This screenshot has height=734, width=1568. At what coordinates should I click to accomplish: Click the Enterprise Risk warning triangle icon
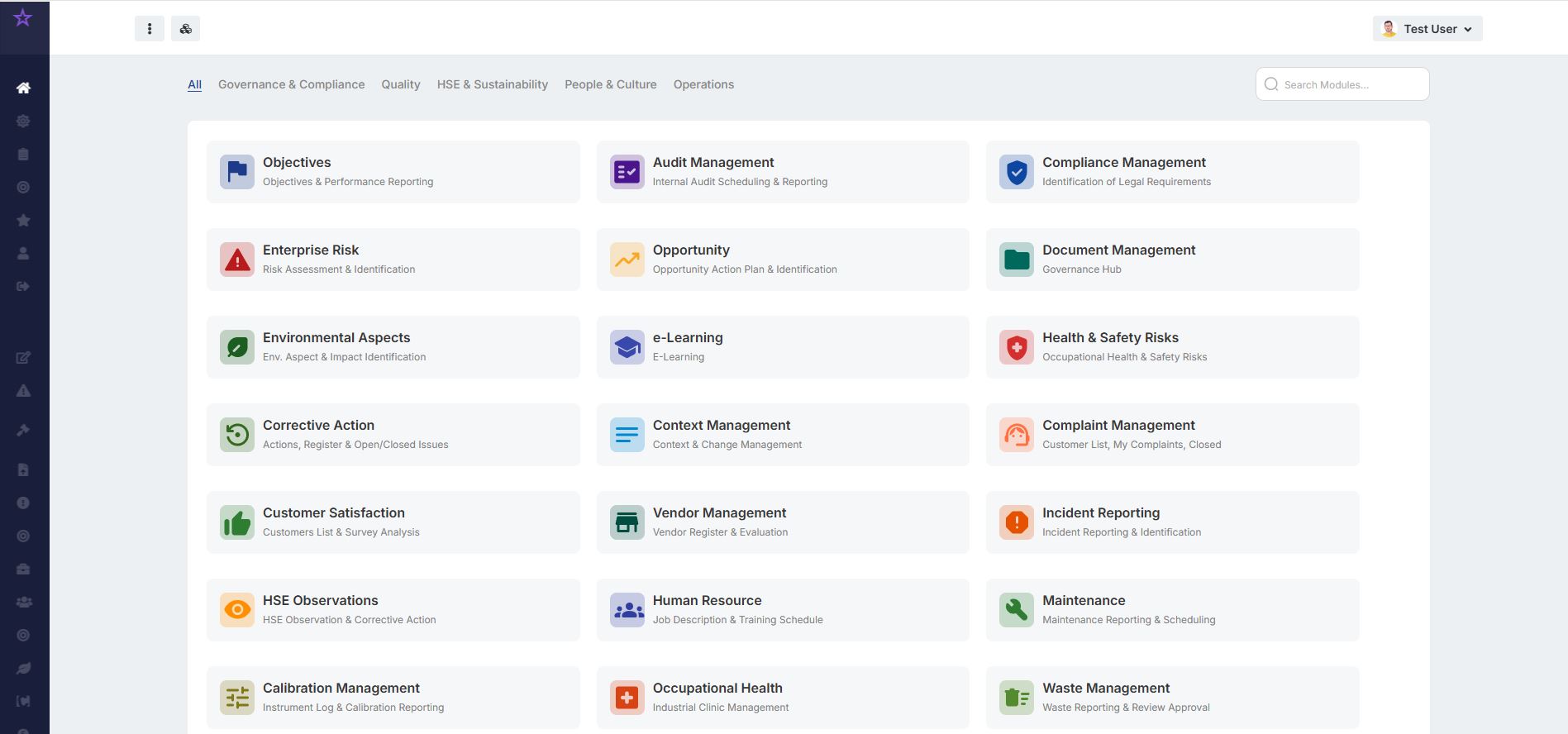237,260
